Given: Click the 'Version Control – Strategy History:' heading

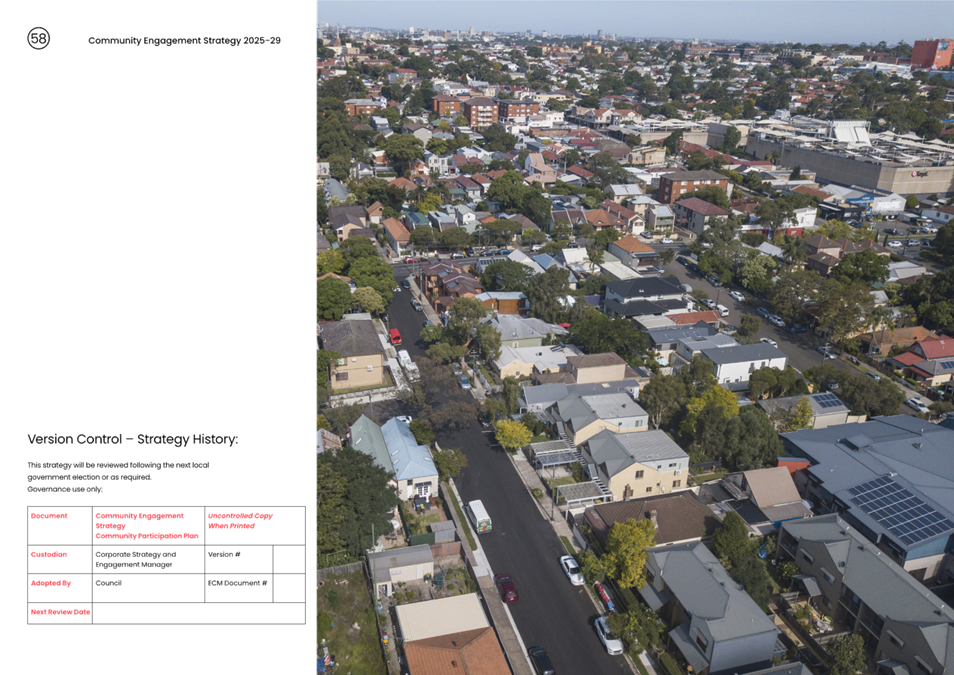Looking at the screenshot, I should pyautogui.click(x=133, y=439).
